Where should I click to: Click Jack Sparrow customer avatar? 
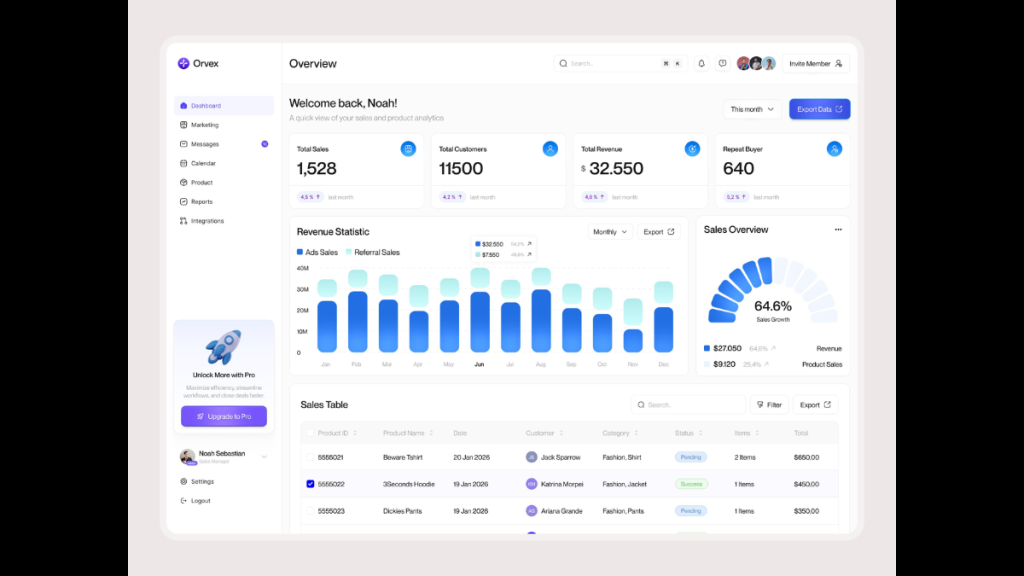[532, 457]
